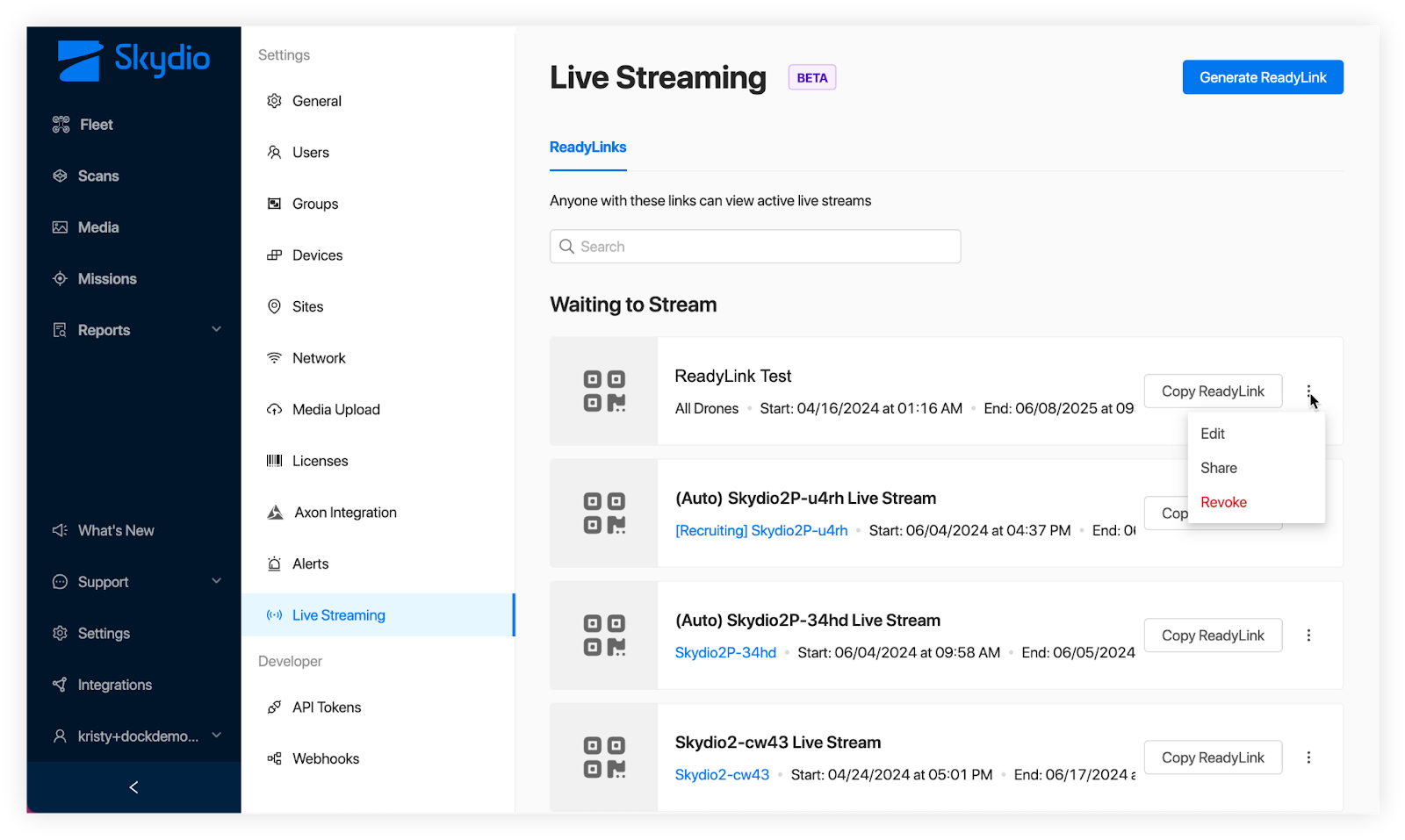Select Share in the open menu
Image resolution: width=1405 pixels, height=840 pixels.
point(1218,469)
